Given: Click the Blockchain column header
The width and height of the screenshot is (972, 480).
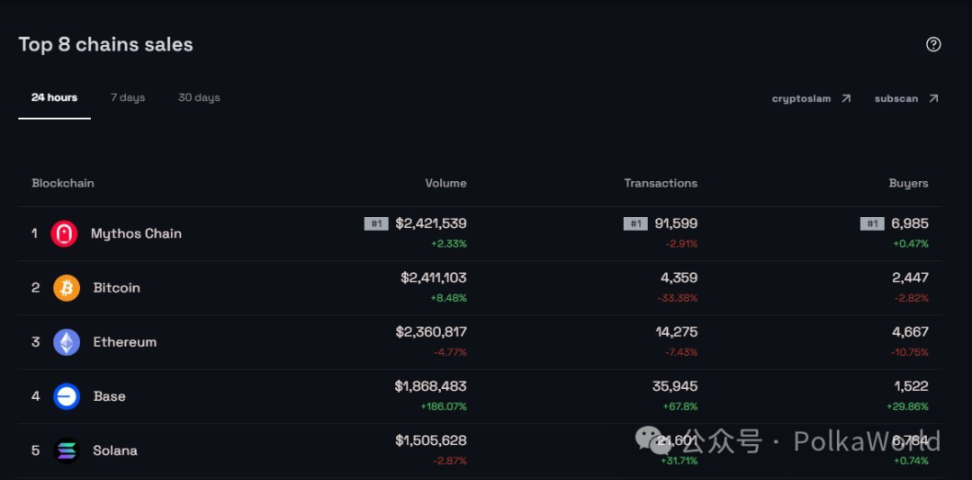Looking at the screenshot, I should tap(63, 183).
